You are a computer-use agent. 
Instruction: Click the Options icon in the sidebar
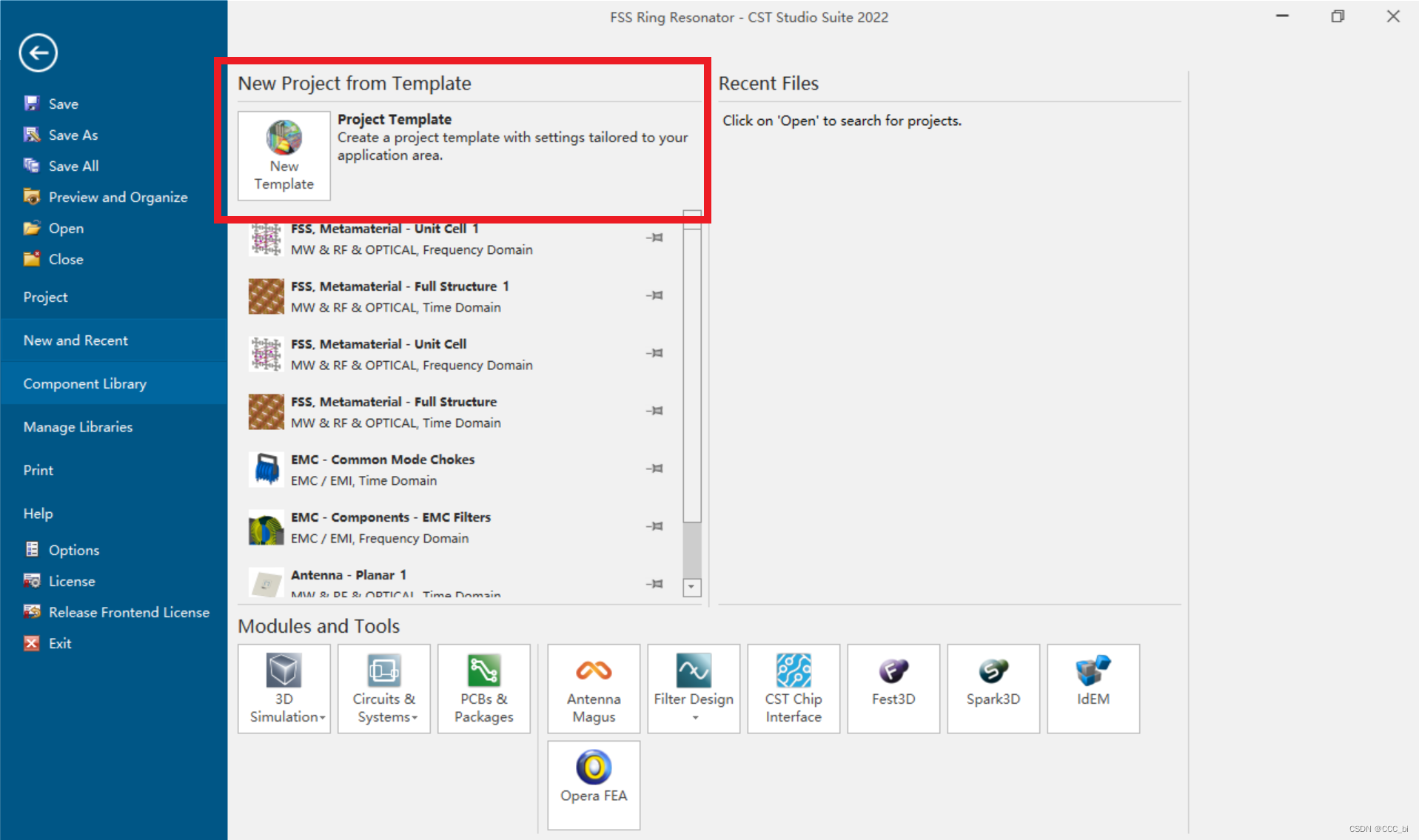point(32,550)
